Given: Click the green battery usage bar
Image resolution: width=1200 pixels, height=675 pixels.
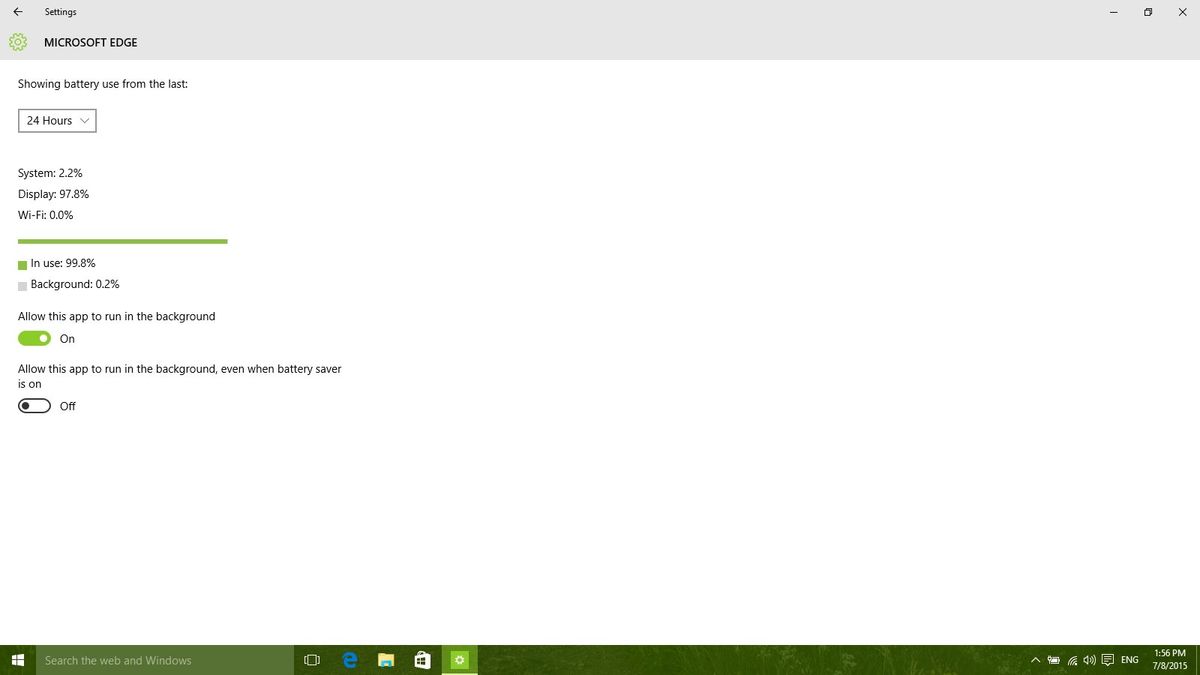Looking at the screenshot, I should [122, 241].
